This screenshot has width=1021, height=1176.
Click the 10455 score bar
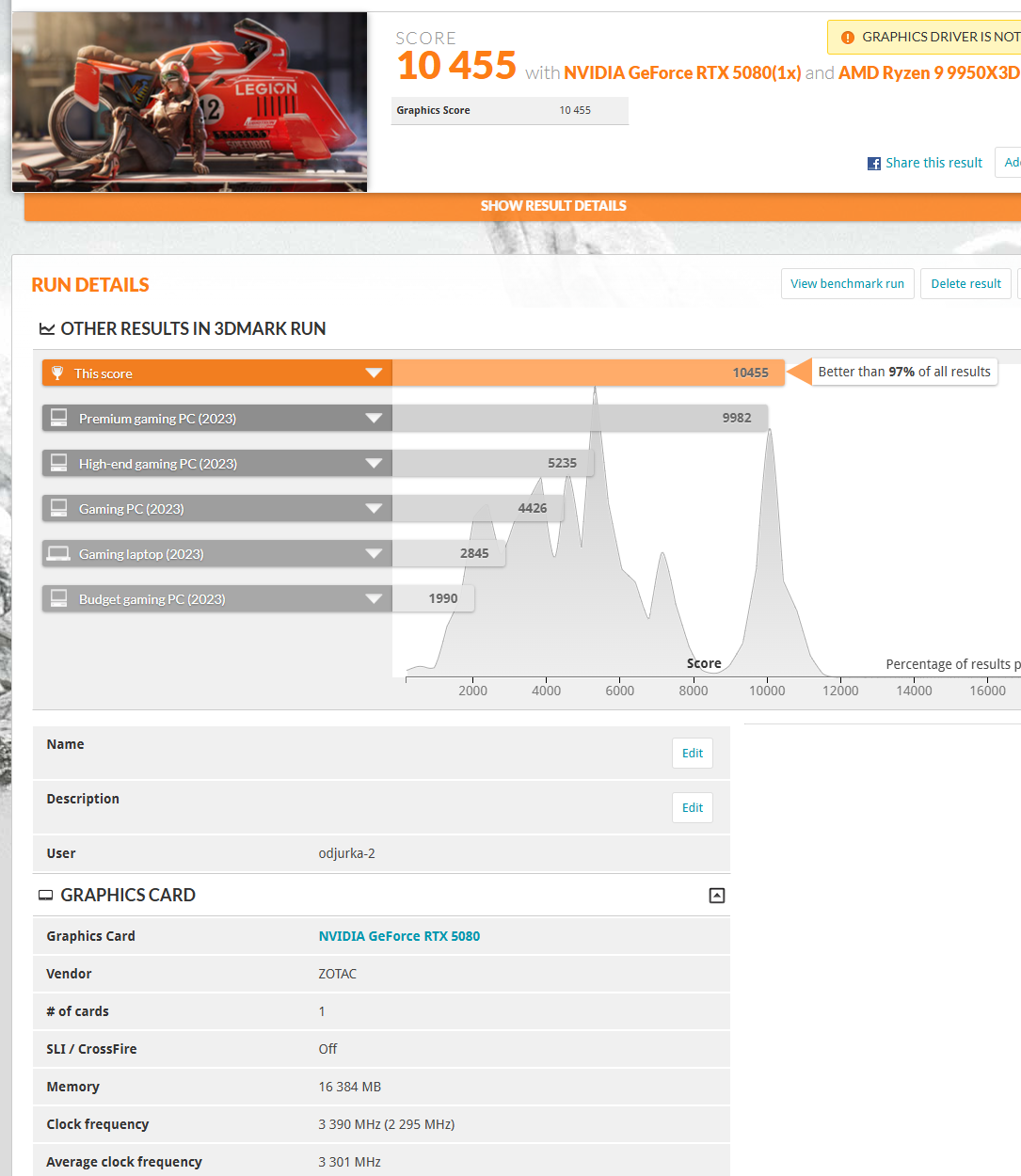point(588,373)
